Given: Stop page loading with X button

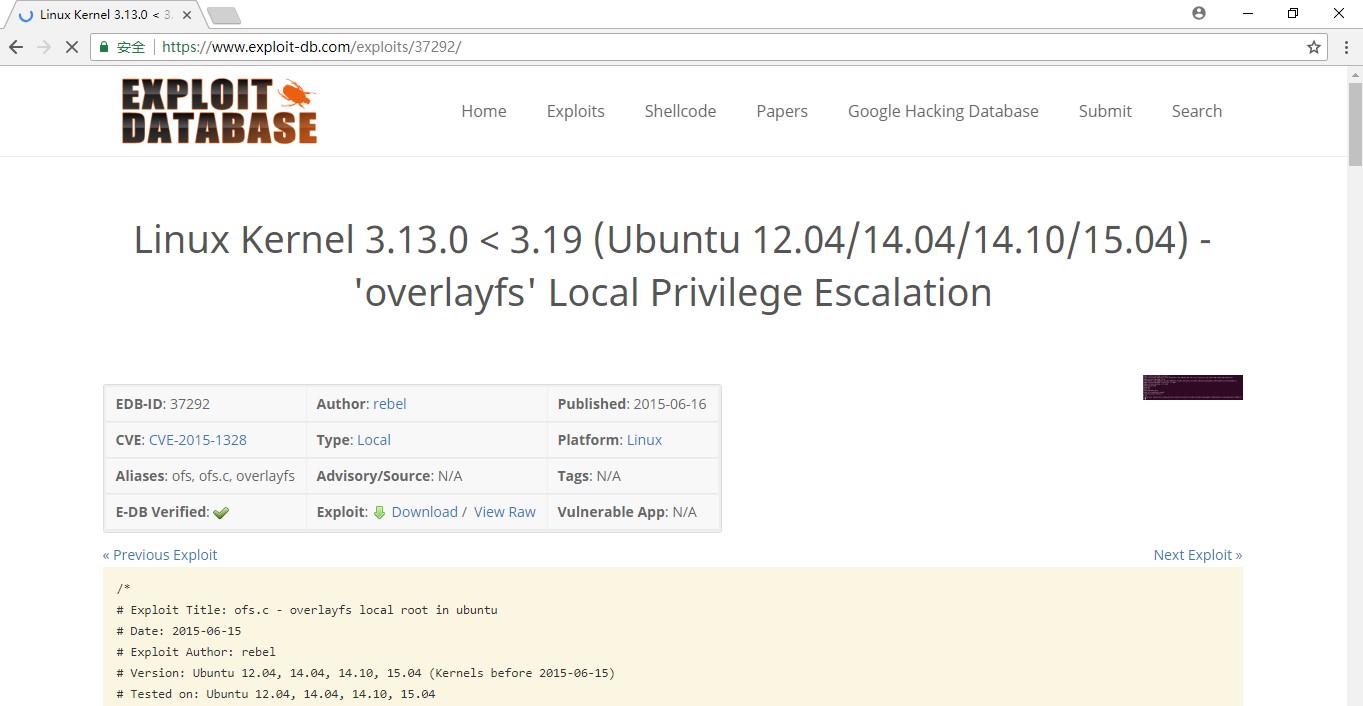Looking at the screenshot, I should tap(72, 47).
